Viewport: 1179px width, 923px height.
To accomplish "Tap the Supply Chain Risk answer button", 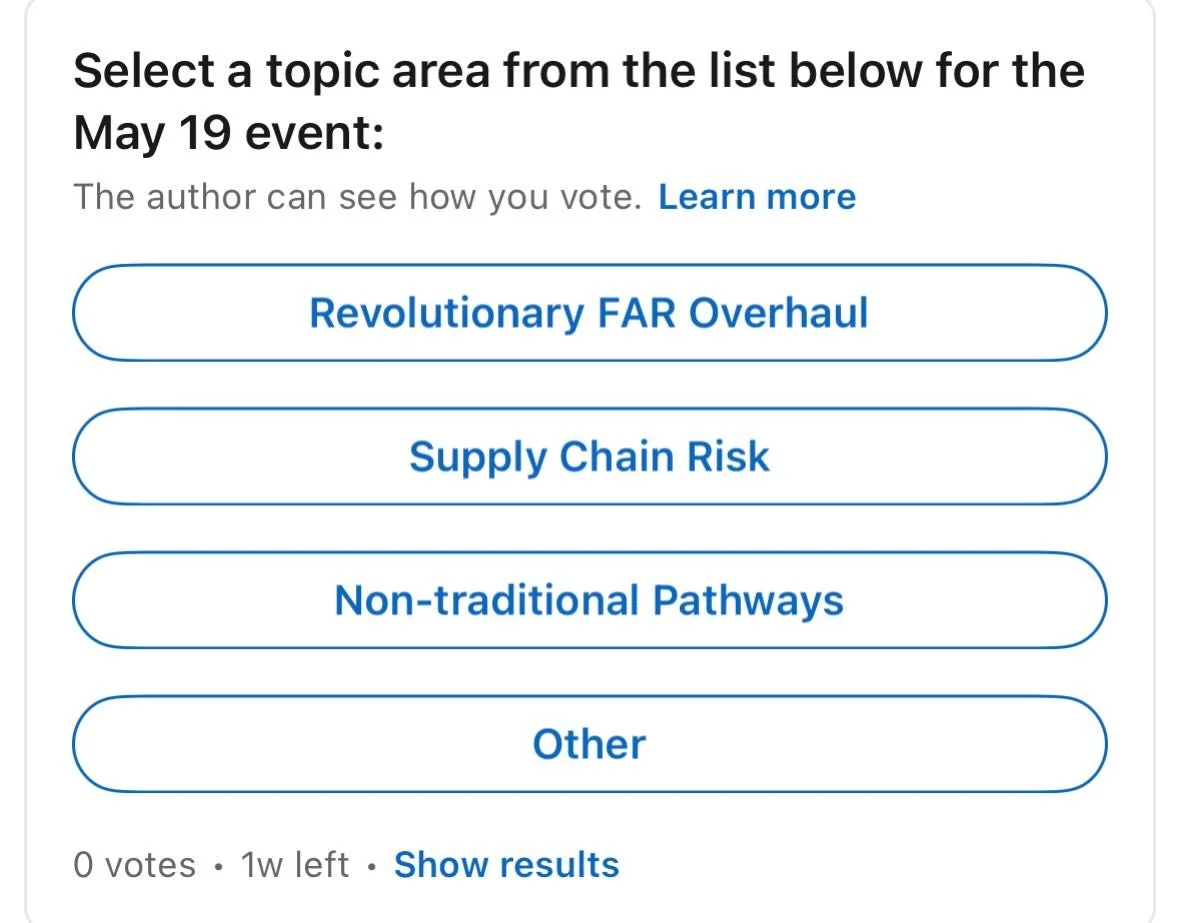I will click(590, 456).
